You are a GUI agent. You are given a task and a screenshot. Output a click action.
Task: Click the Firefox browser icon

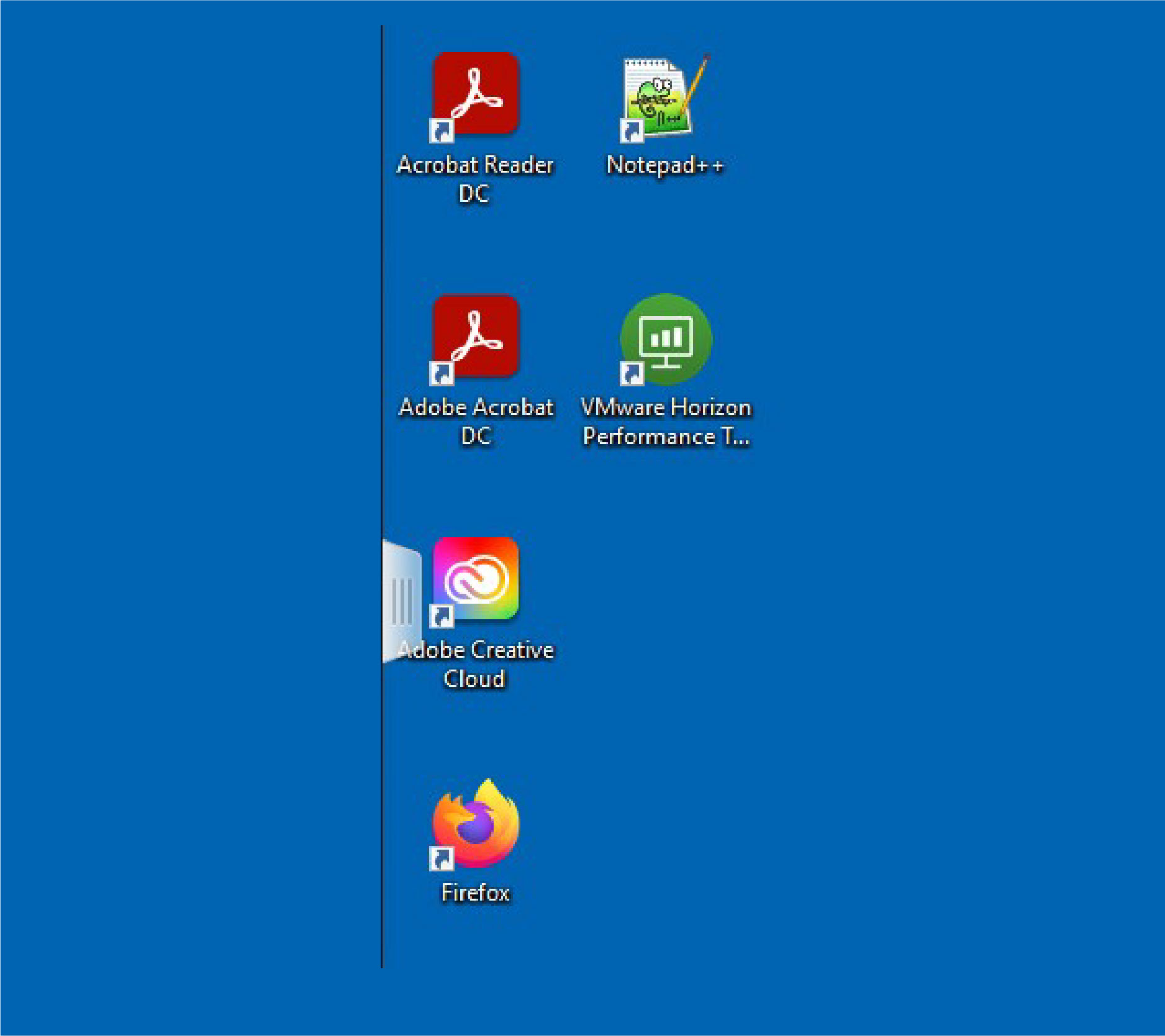point(476,822)
